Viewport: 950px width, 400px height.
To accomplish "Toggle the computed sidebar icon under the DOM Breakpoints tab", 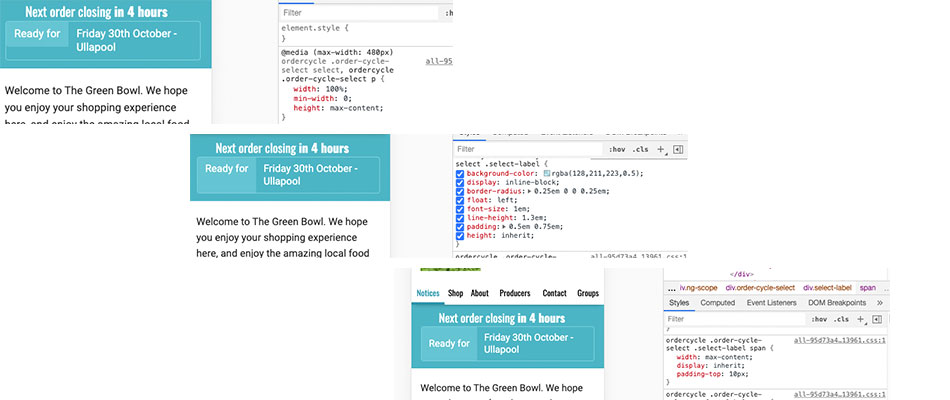I will pyautogui.click(x=877, y=319).
